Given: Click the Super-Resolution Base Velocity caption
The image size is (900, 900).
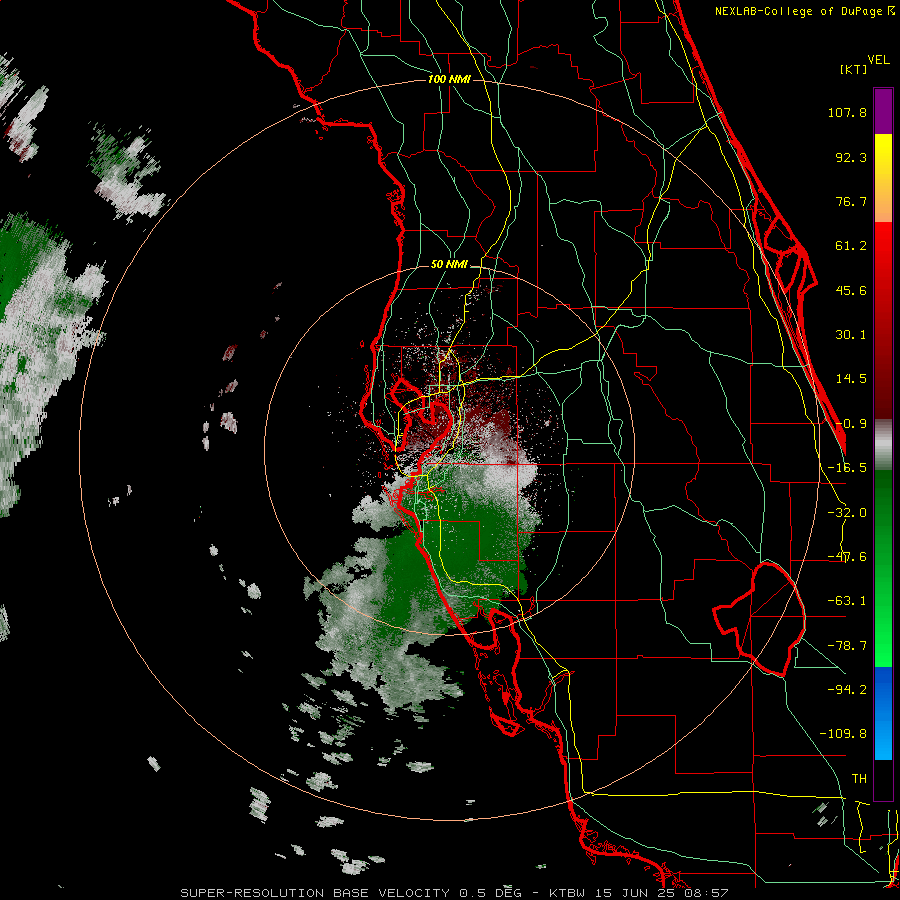Looking at the screenshot, I should point(454,893).
